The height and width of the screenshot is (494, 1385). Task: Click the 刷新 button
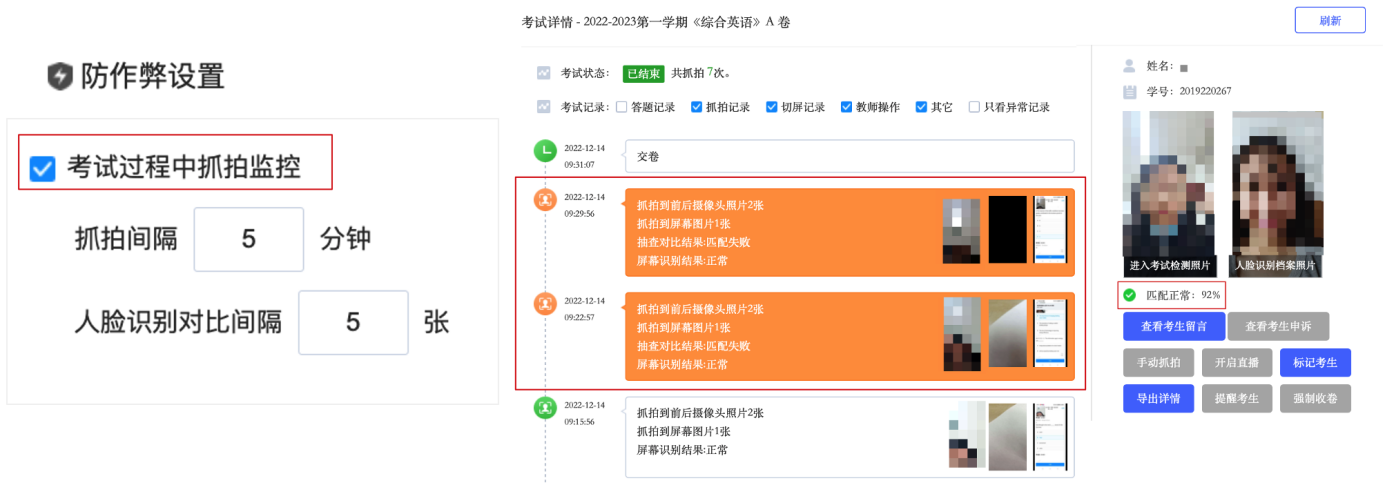(1330, 21)
